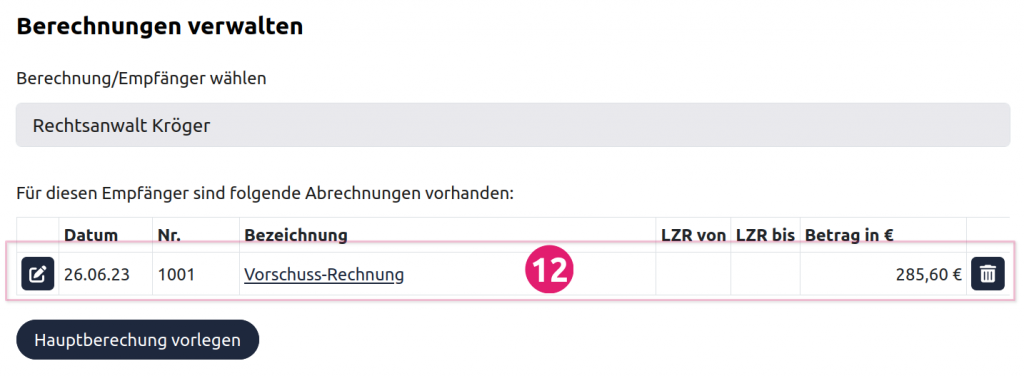Click the Berechnungen verwalten heading
This screenshot has height=376, width=1024.
159,27
